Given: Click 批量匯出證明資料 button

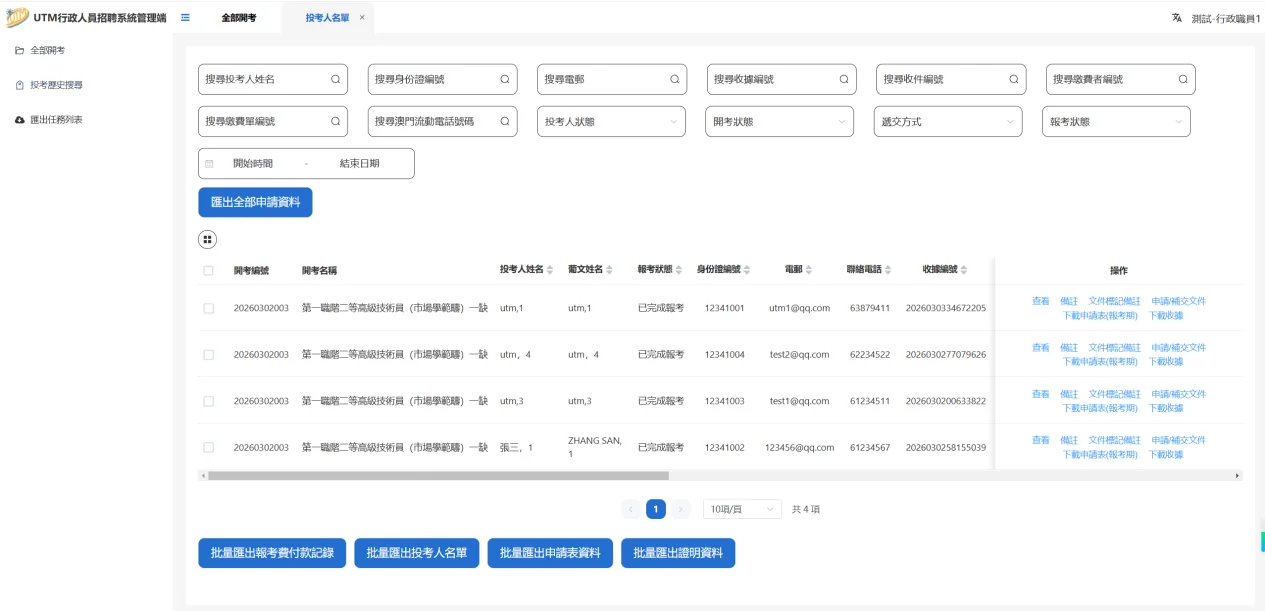Looking at the screenshot, I should (x=678, y=553).
